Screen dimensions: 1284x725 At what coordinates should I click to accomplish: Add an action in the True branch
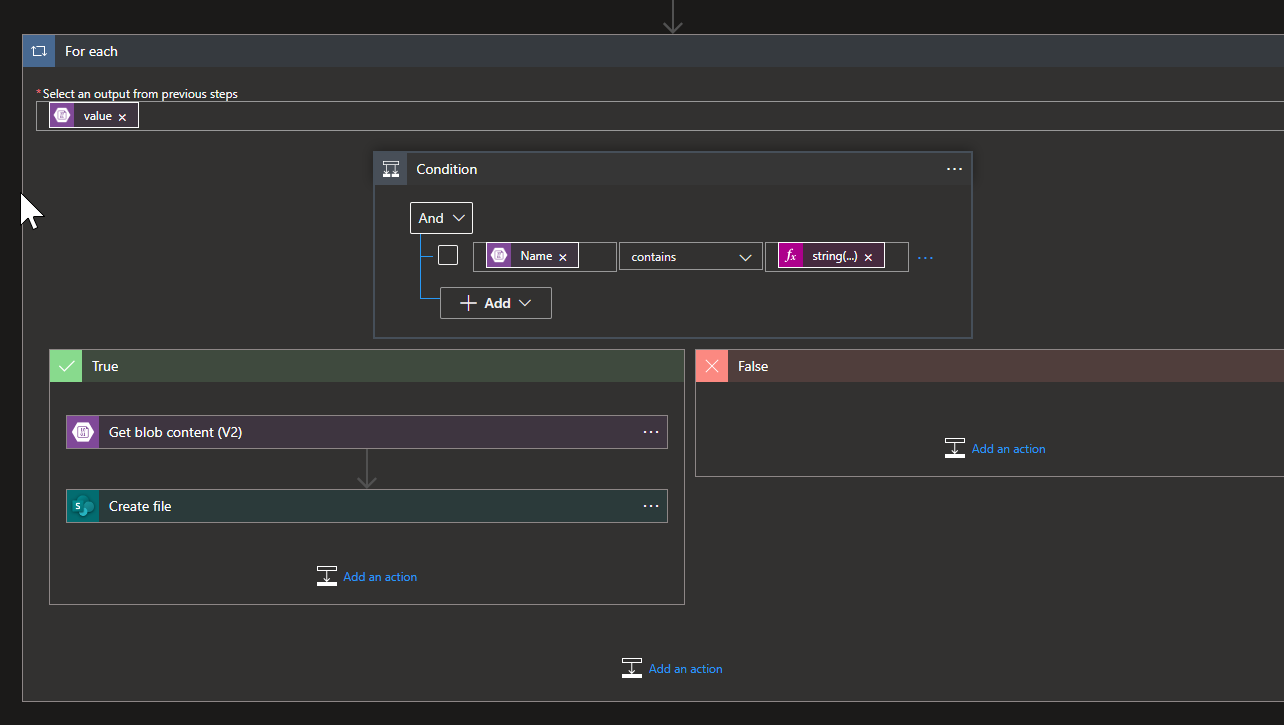click(380, 577)
